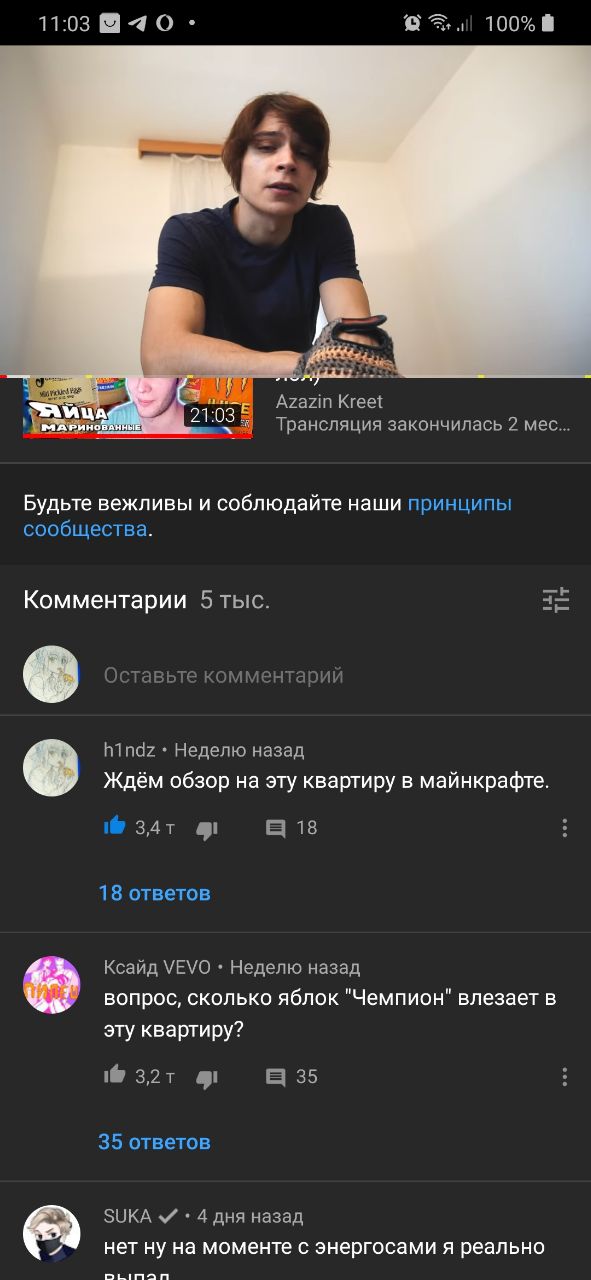Open Ксайд VEVO profile avatar
The image size is (591, 1280).
coord(51,985)
